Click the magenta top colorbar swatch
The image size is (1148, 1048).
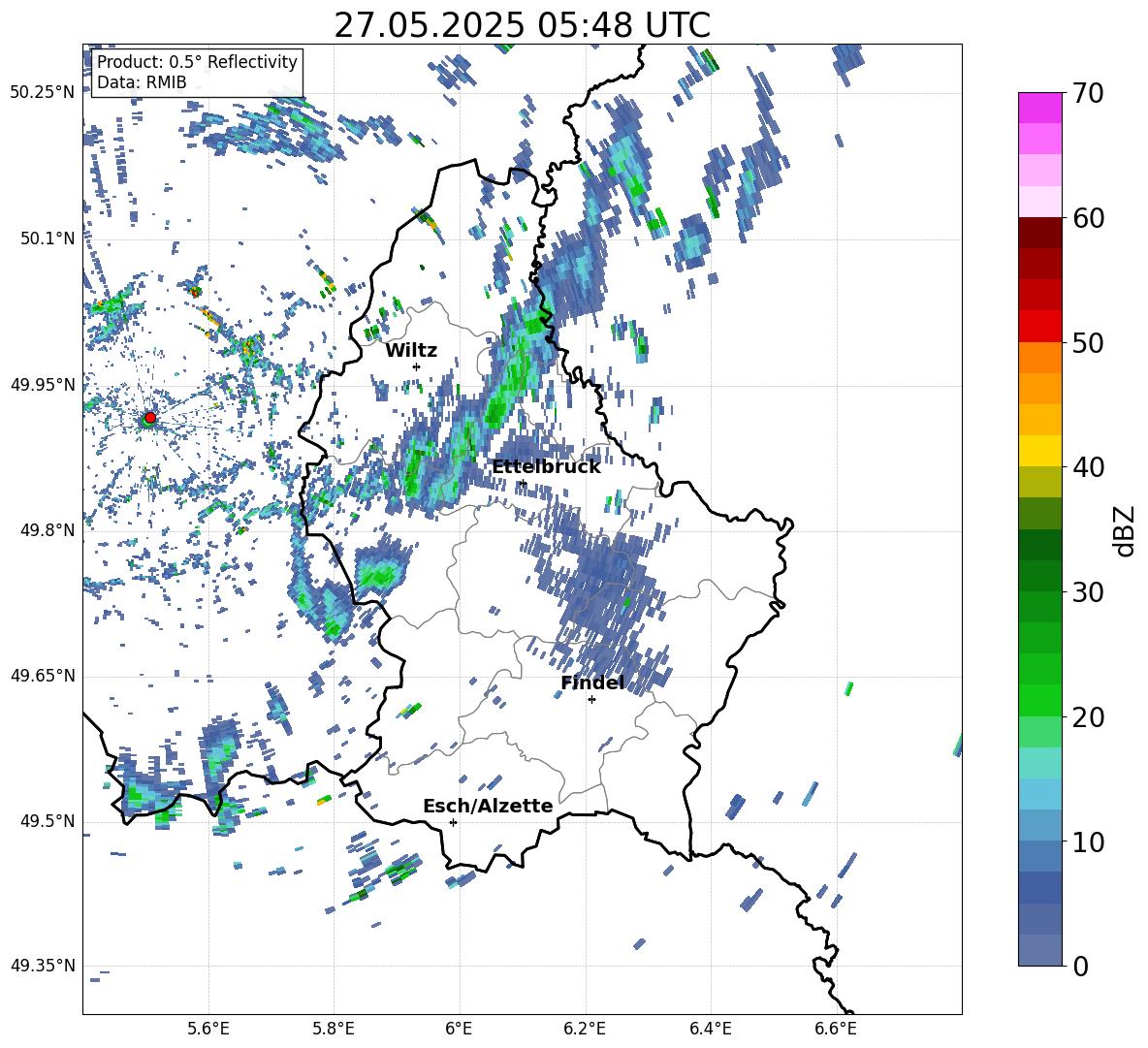pos(1039,108)
